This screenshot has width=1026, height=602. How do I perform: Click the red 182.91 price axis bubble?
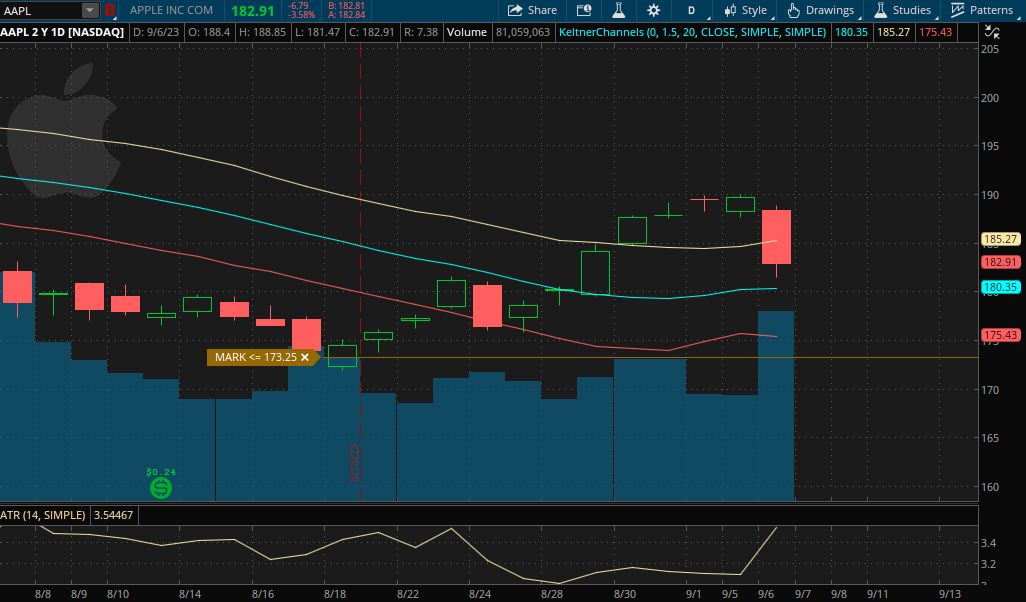tap(1001, 262)
